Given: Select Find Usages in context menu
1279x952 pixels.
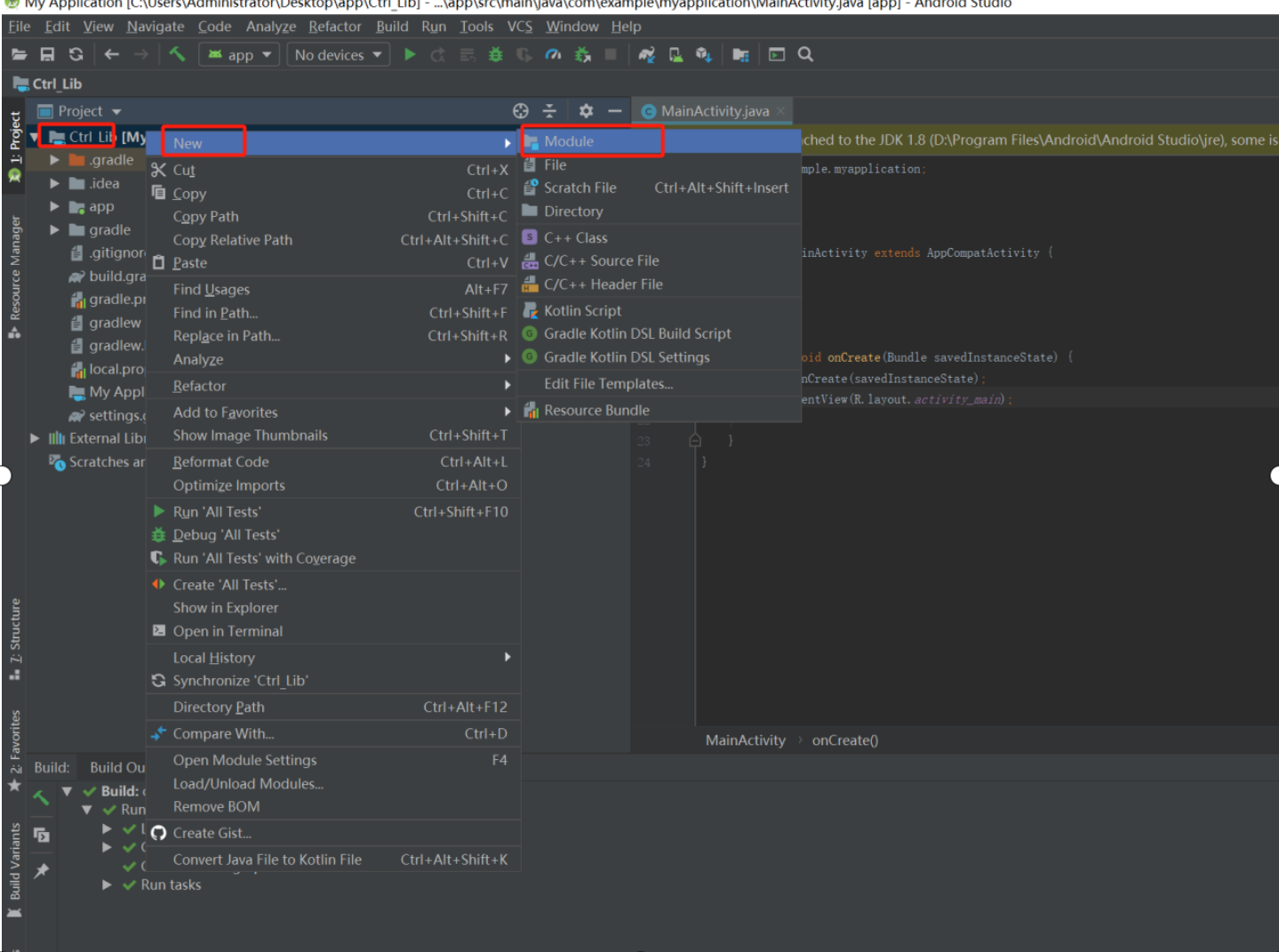Looking at the screenshot, I should (333, 289).
